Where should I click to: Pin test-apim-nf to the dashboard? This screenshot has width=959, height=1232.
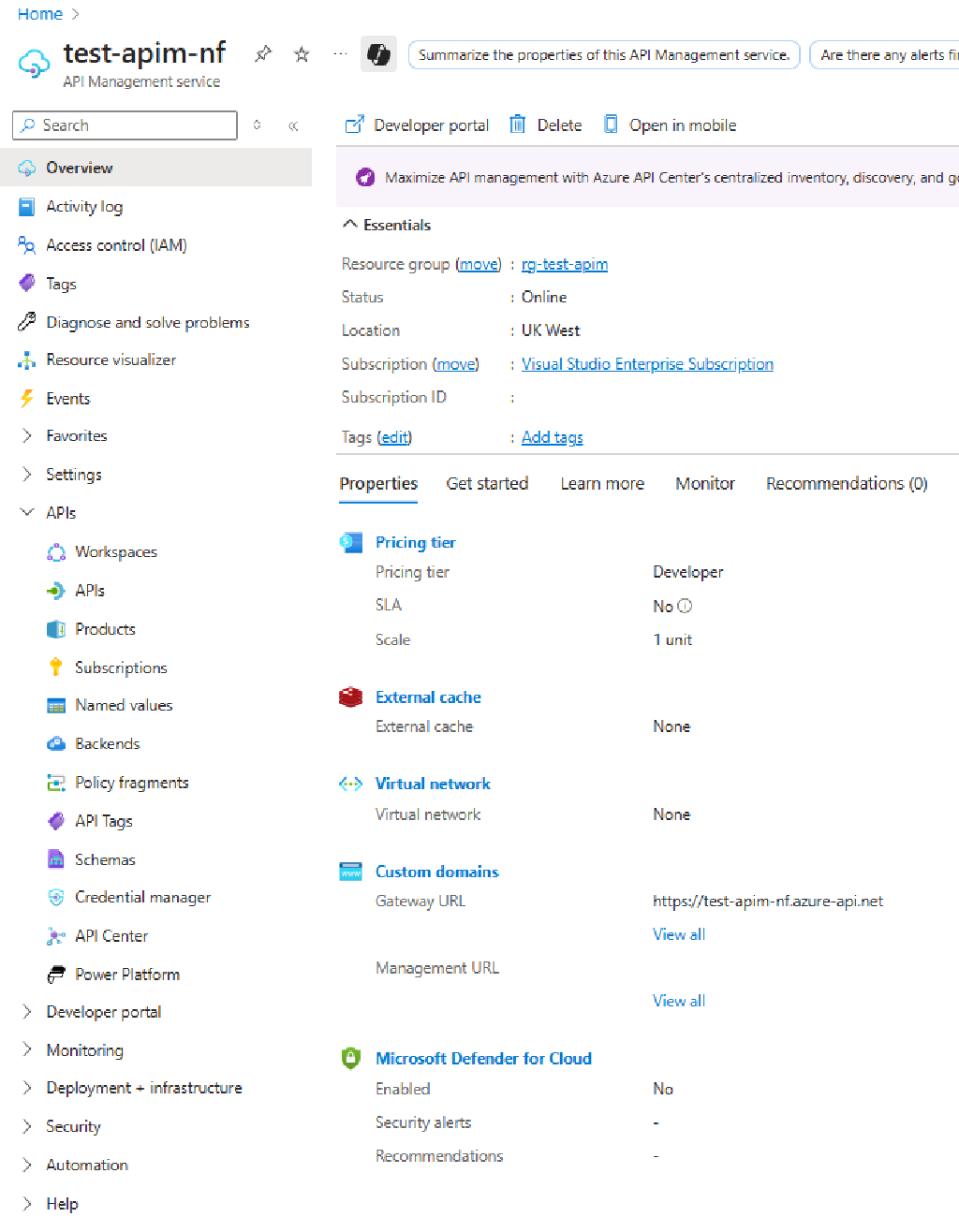click(263, 54)
